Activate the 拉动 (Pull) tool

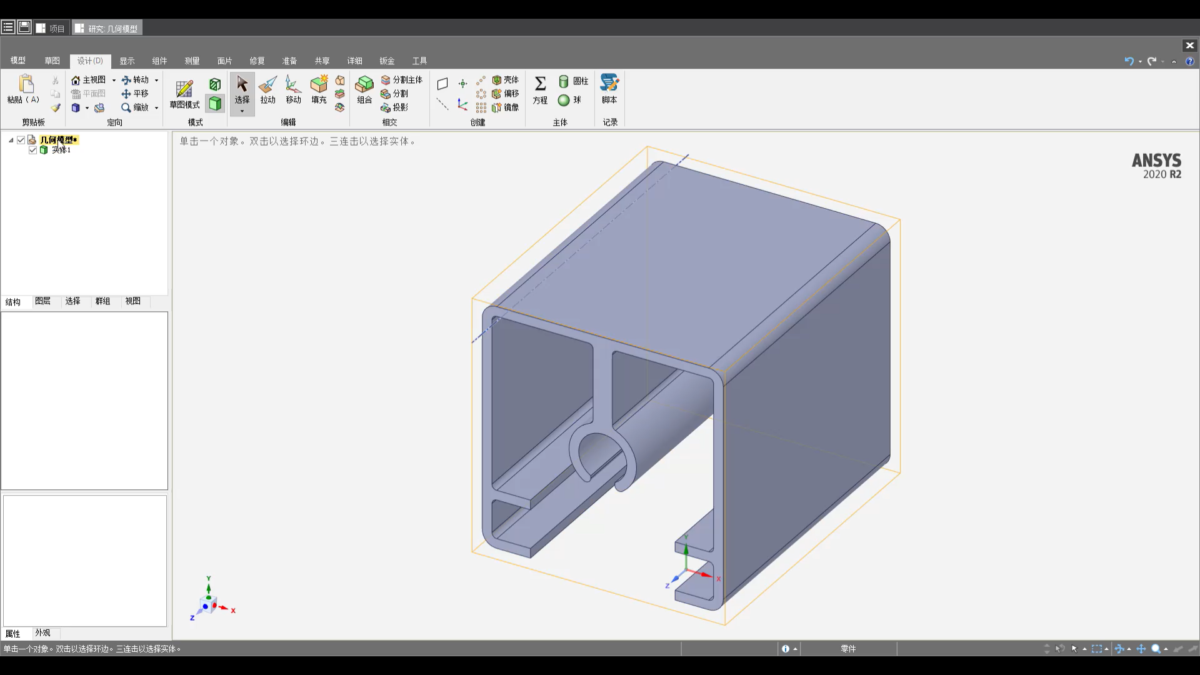point(268,89)
